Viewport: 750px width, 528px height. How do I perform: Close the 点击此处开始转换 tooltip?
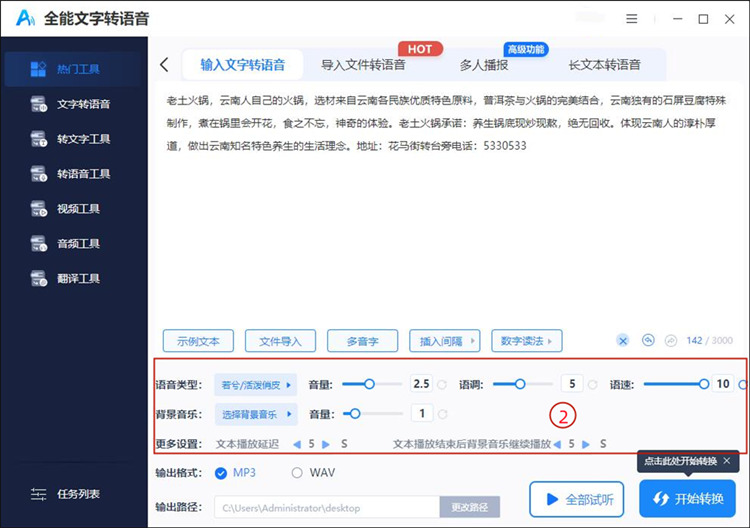click(727, 461)
